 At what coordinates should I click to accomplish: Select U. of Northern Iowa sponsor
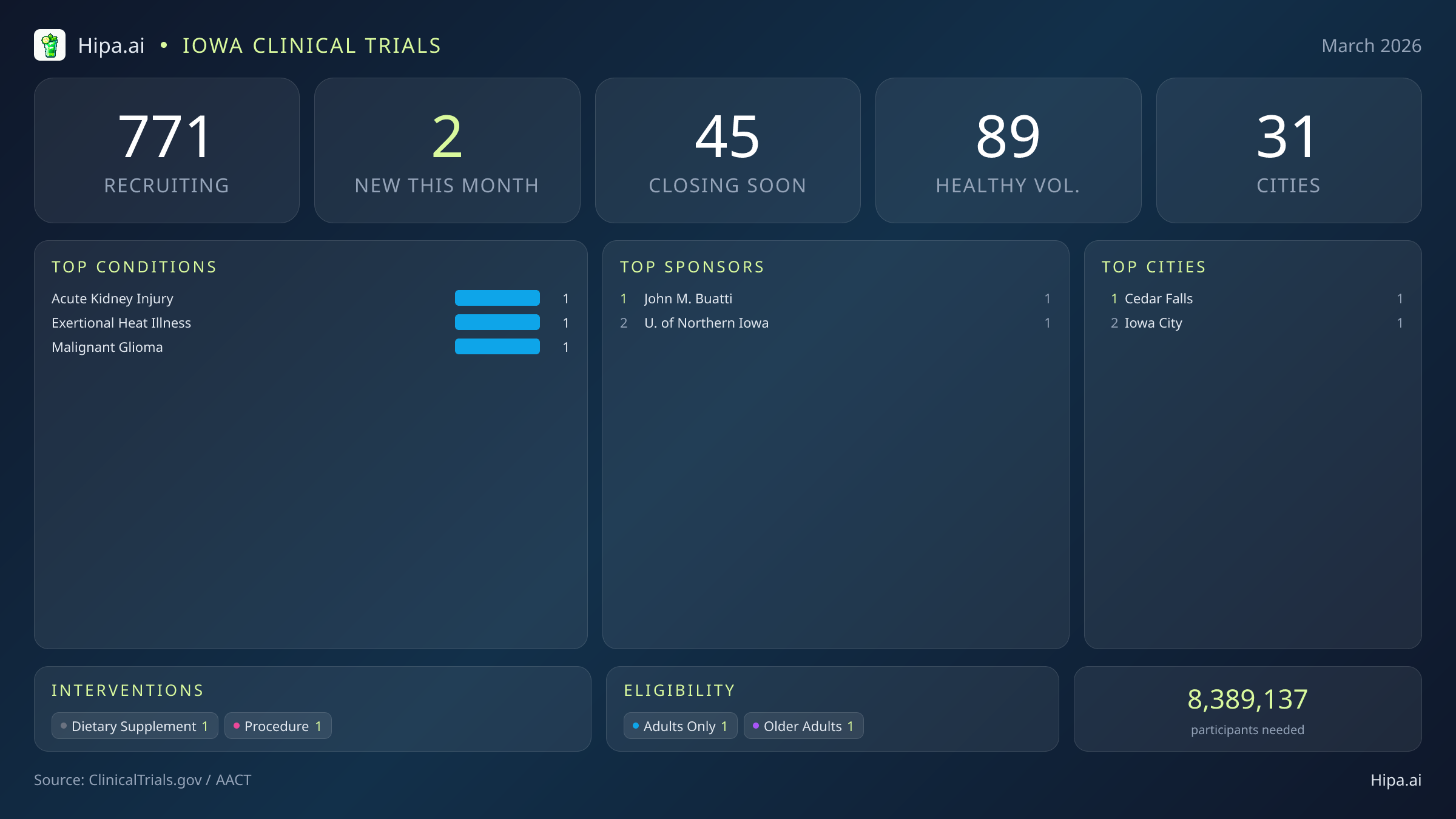tap(706, 323)
